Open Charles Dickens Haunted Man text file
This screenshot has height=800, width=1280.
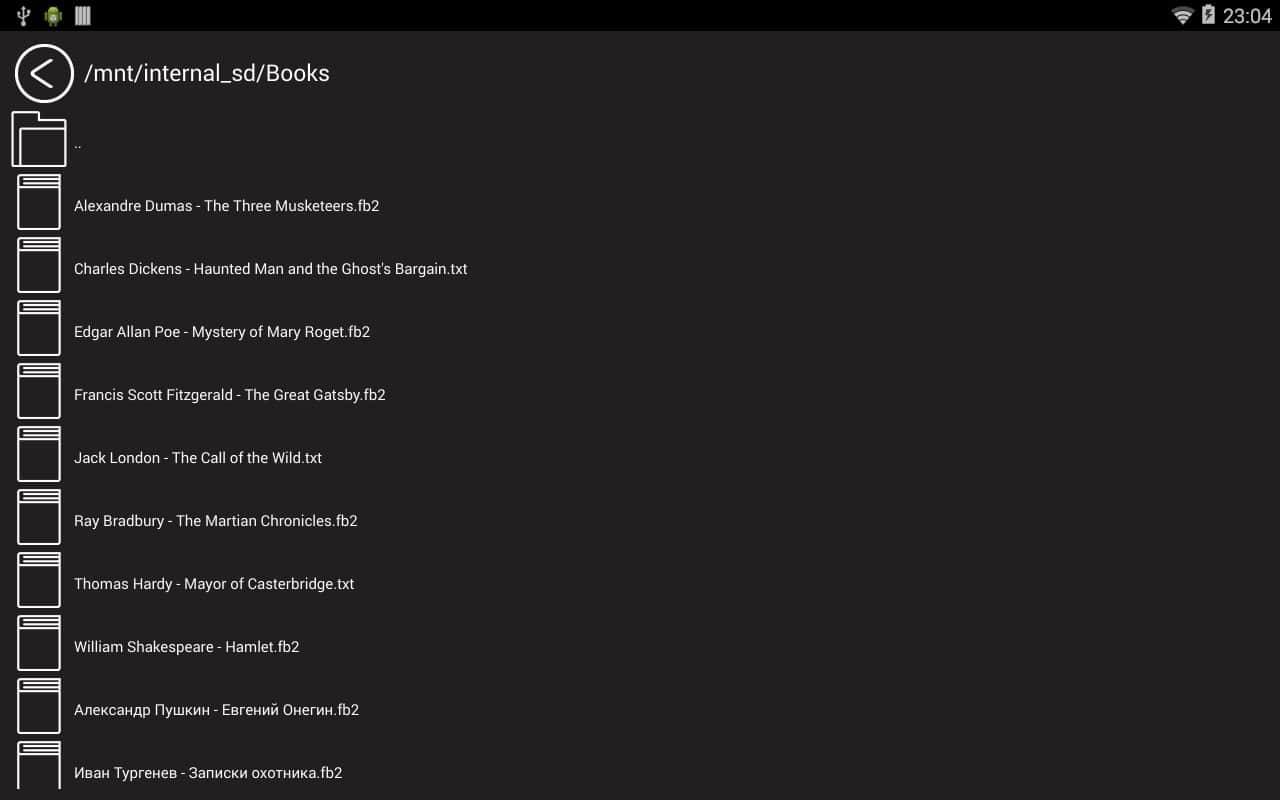click(270, 269)
